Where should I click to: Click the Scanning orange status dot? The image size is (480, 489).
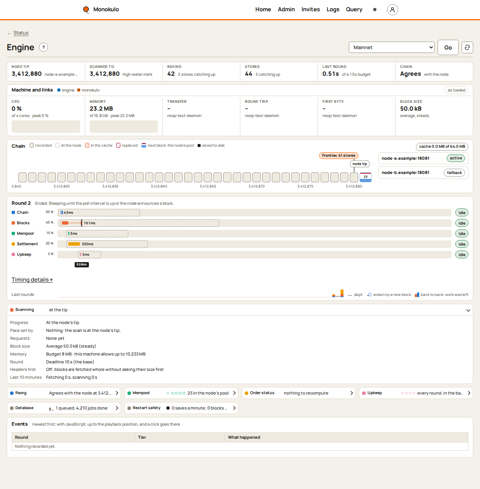12,310
